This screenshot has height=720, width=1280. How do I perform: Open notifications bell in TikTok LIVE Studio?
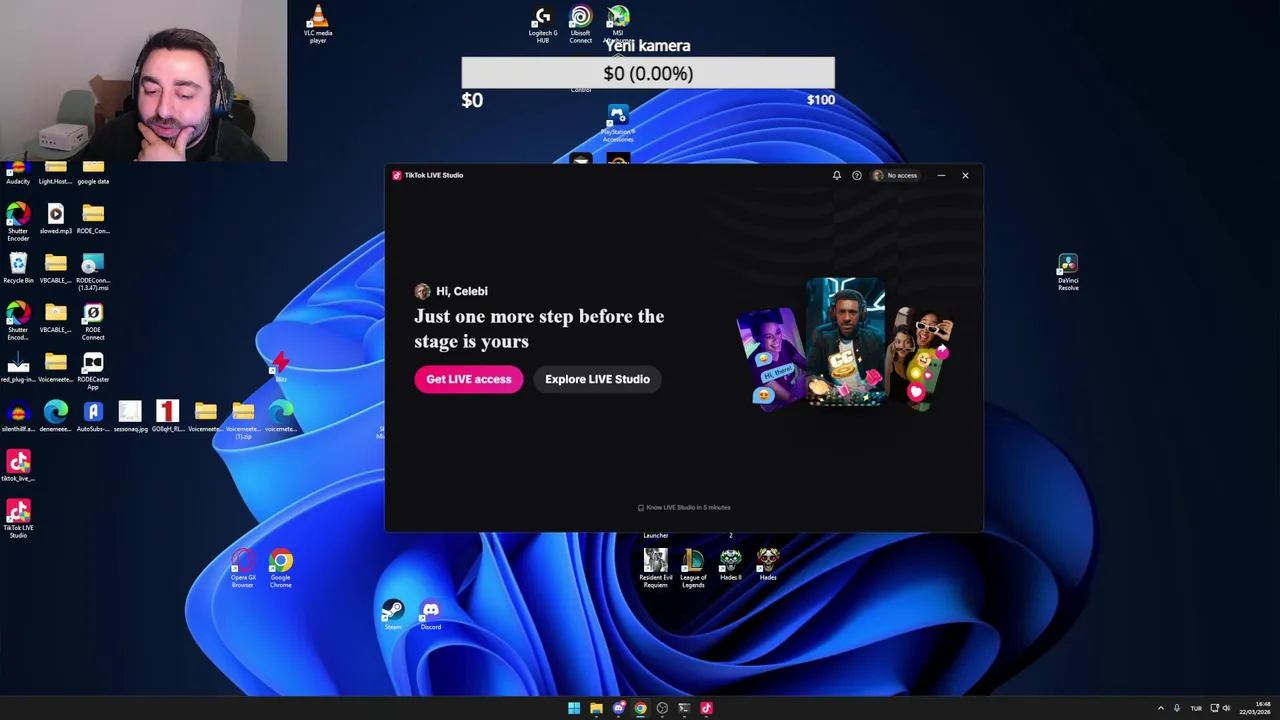tap(837, 175)
